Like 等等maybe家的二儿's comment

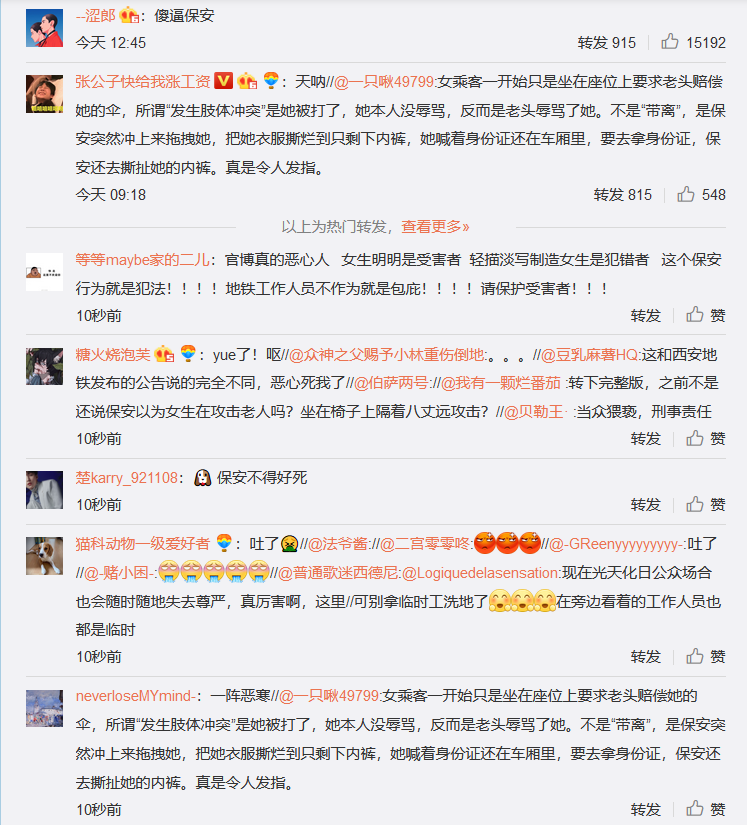pyautogui.click(x=706, y=315)
